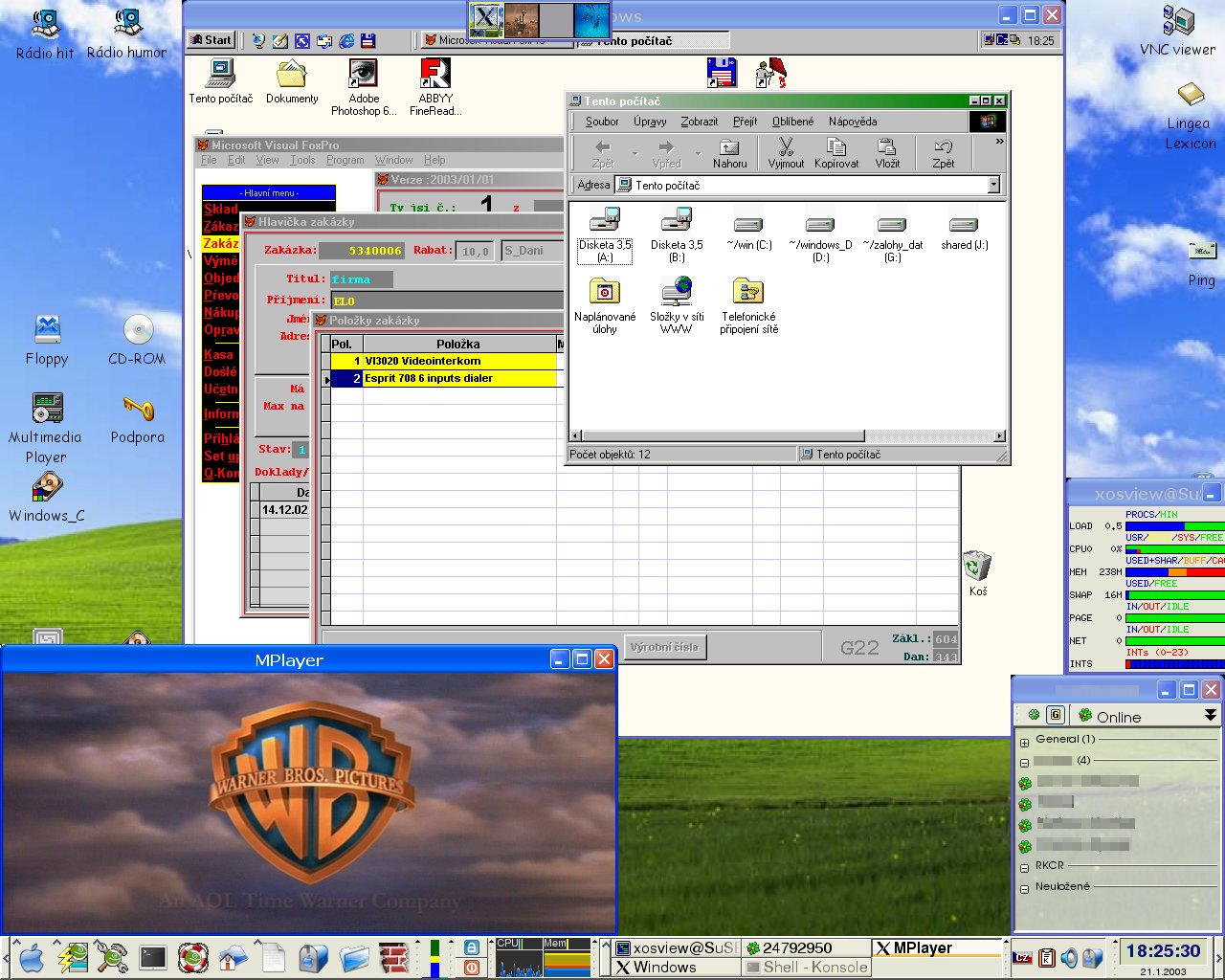Open Disketa 3,5 (A:) drive
This screenshot has width=1225, height=980.
point(605,235)
